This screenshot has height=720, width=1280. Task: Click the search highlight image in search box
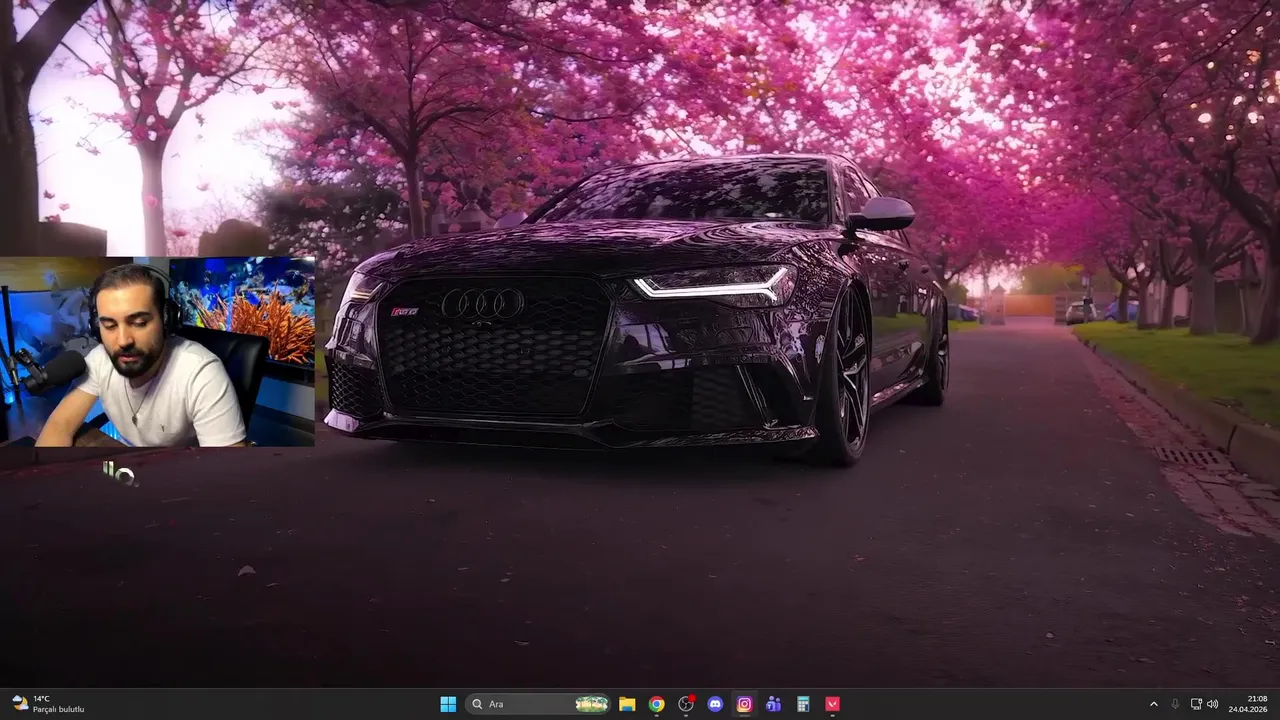click(592, 704)
